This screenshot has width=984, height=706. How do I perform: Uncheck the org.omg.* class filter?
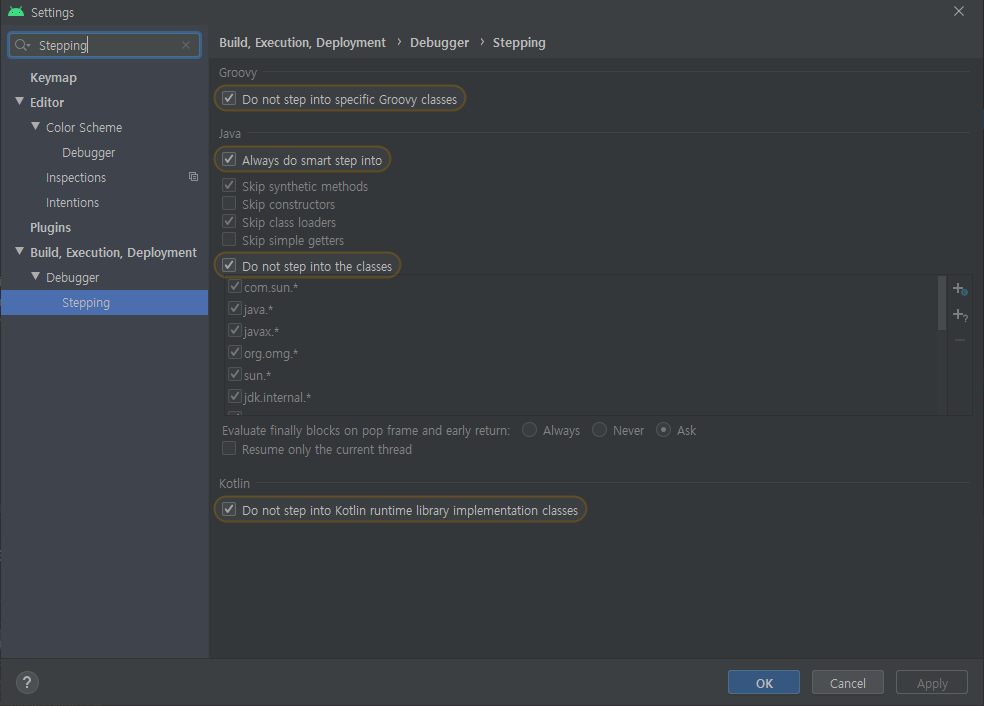pos(235,353)
